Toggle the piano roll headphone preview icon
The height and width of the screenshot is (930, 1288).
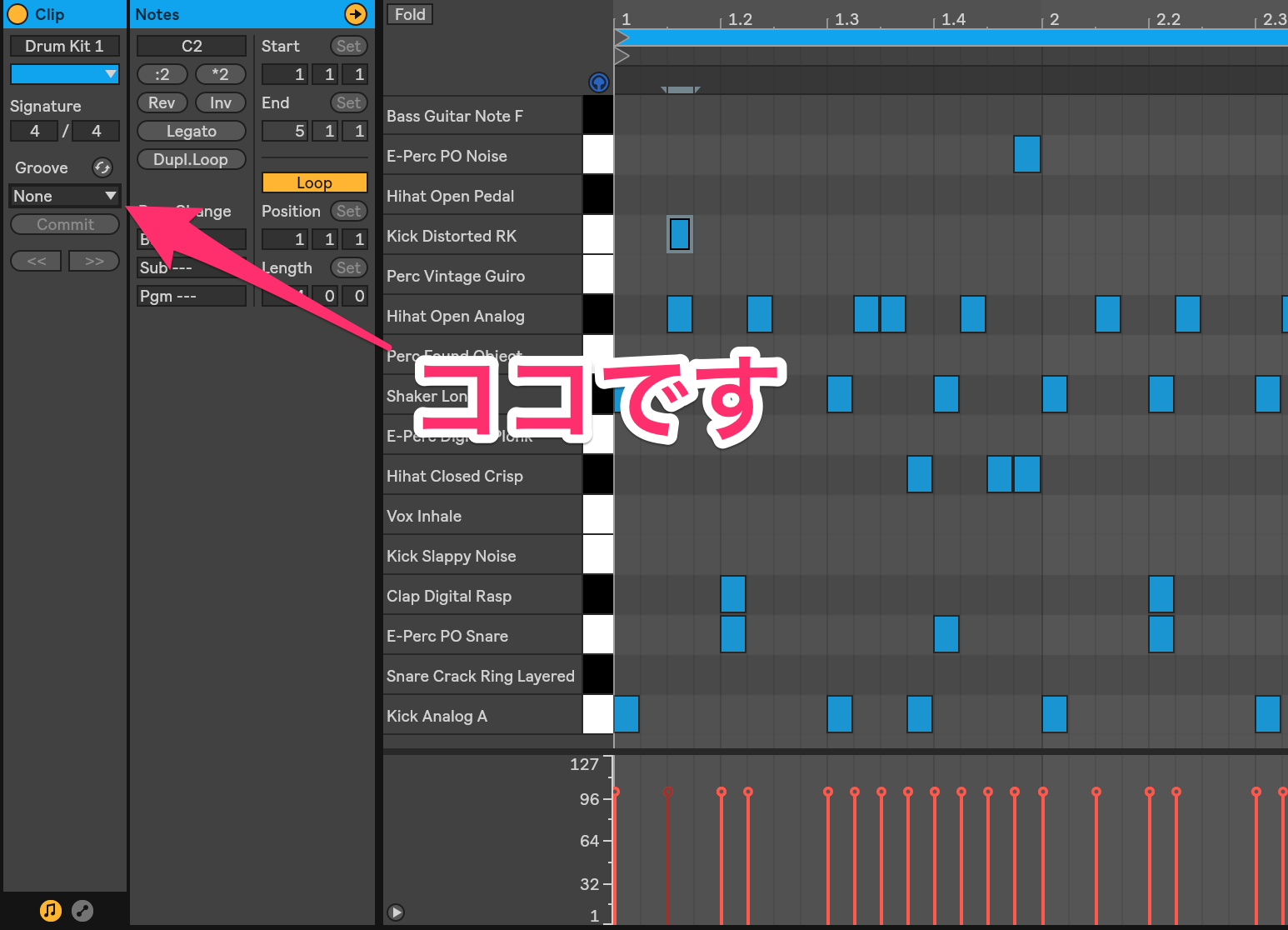click(599, 82)
